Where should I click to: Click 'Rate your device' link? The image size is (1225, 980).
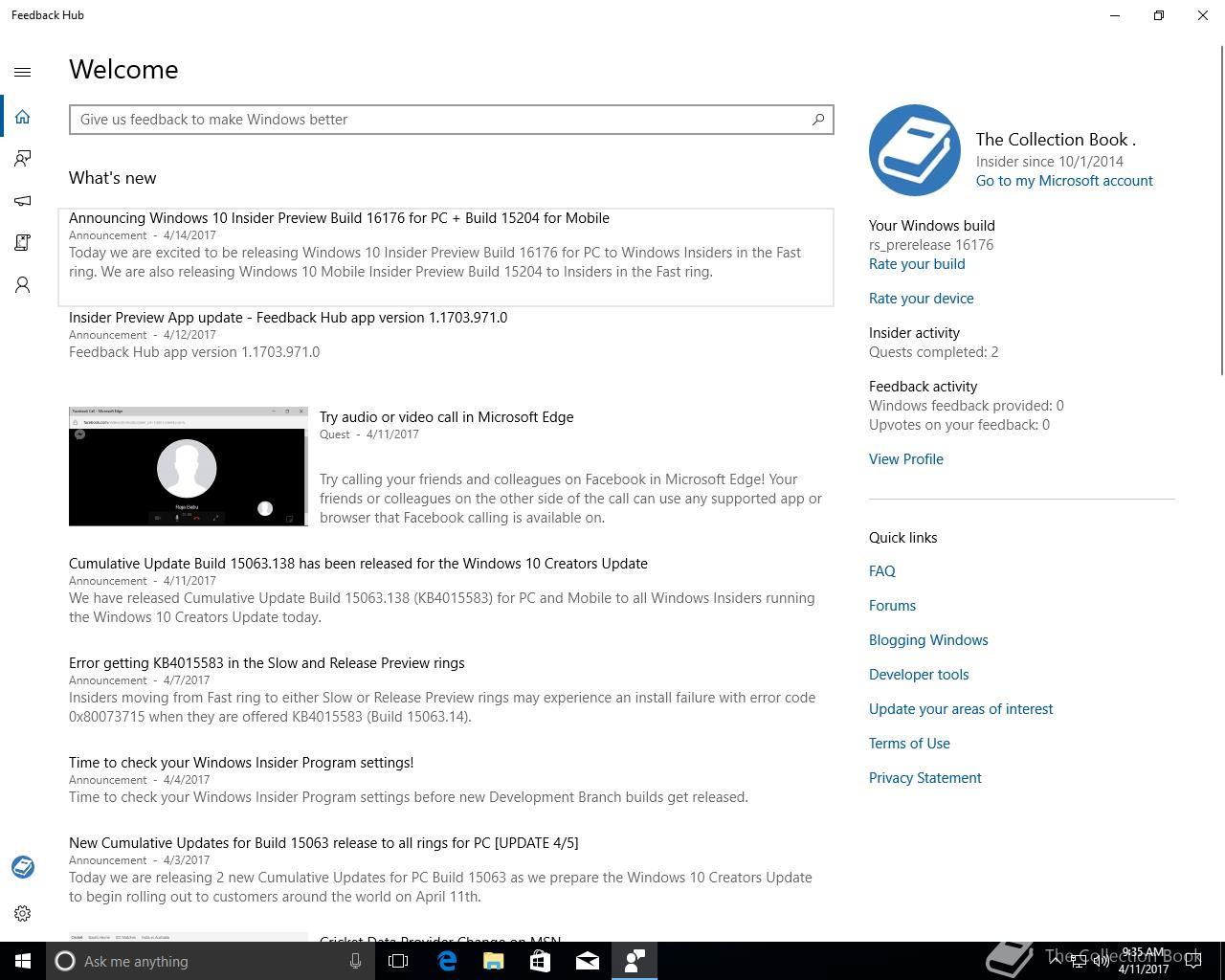[x=922, y=299]
